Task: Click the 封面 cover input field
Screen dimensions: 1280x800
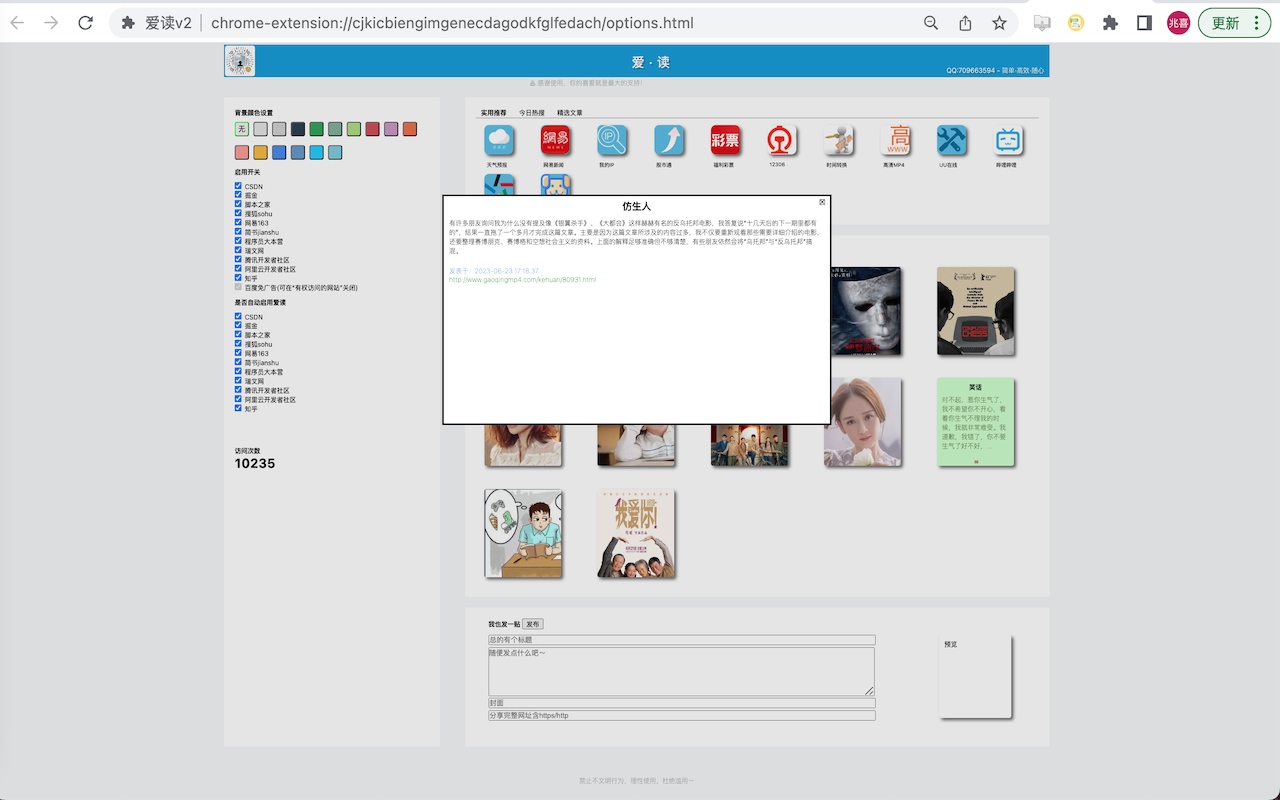Action: (x=682, y=703)
